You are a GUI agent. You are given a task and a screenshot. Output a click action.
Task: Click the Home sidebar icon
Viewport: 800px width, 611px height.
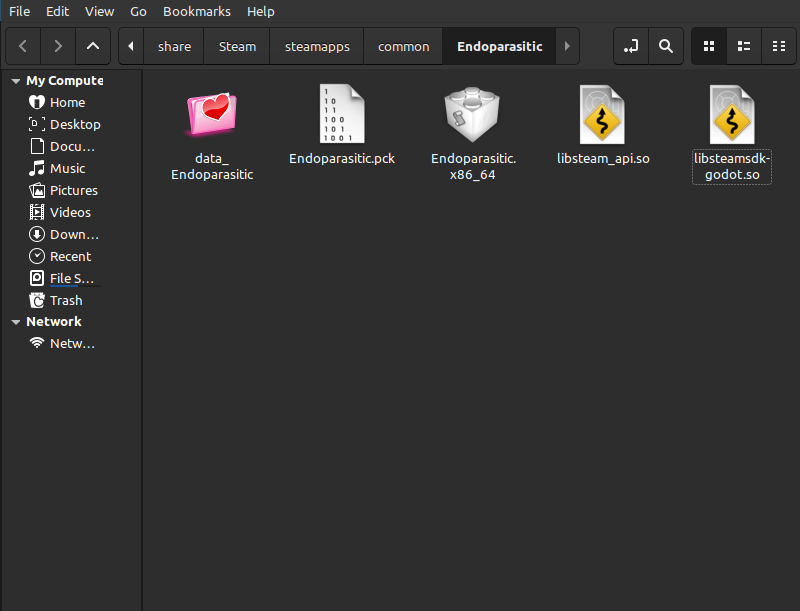click(37, 103)
